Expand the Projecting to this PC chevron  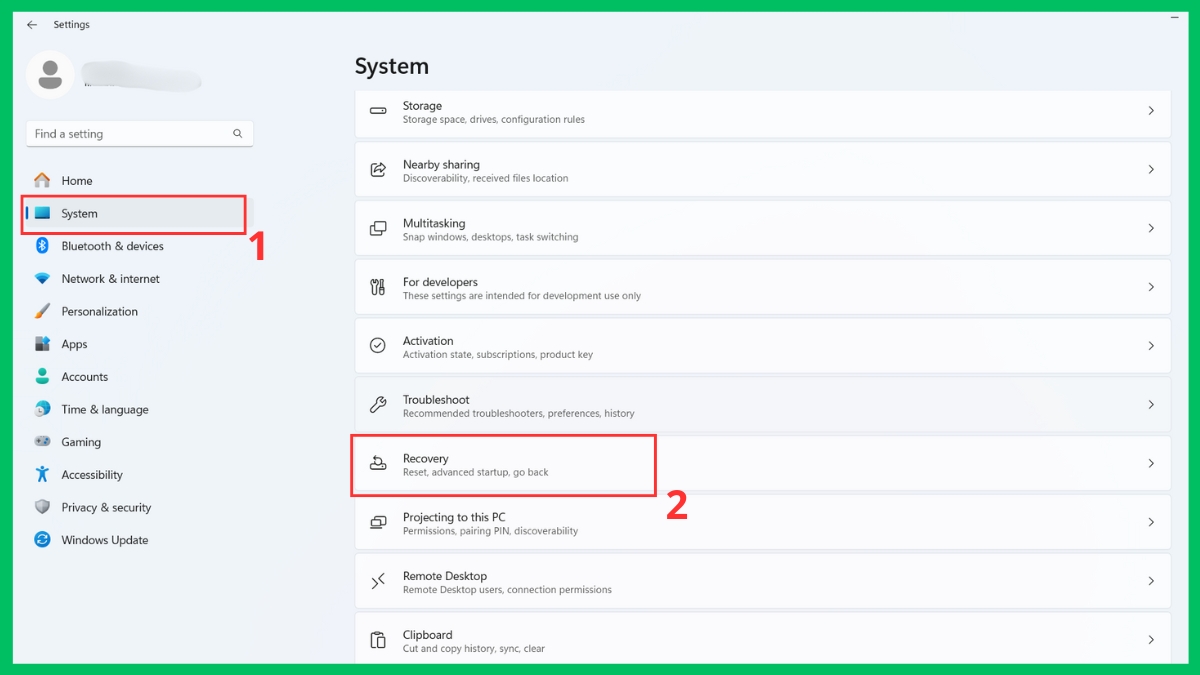[1151, 522]
